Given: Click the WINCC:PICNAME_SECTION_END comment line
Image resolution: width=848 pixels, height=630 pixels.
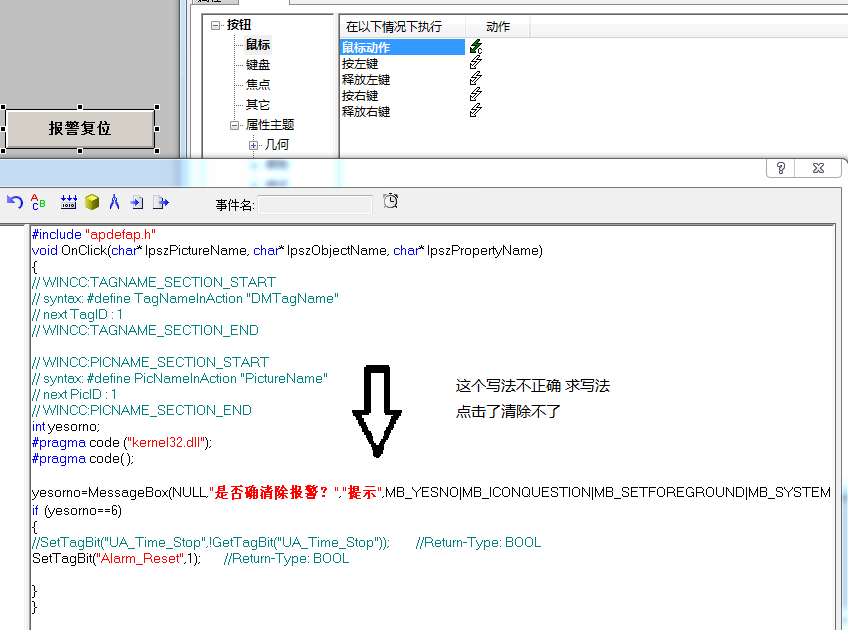Looking at the screenshot, I should (142, 410).
